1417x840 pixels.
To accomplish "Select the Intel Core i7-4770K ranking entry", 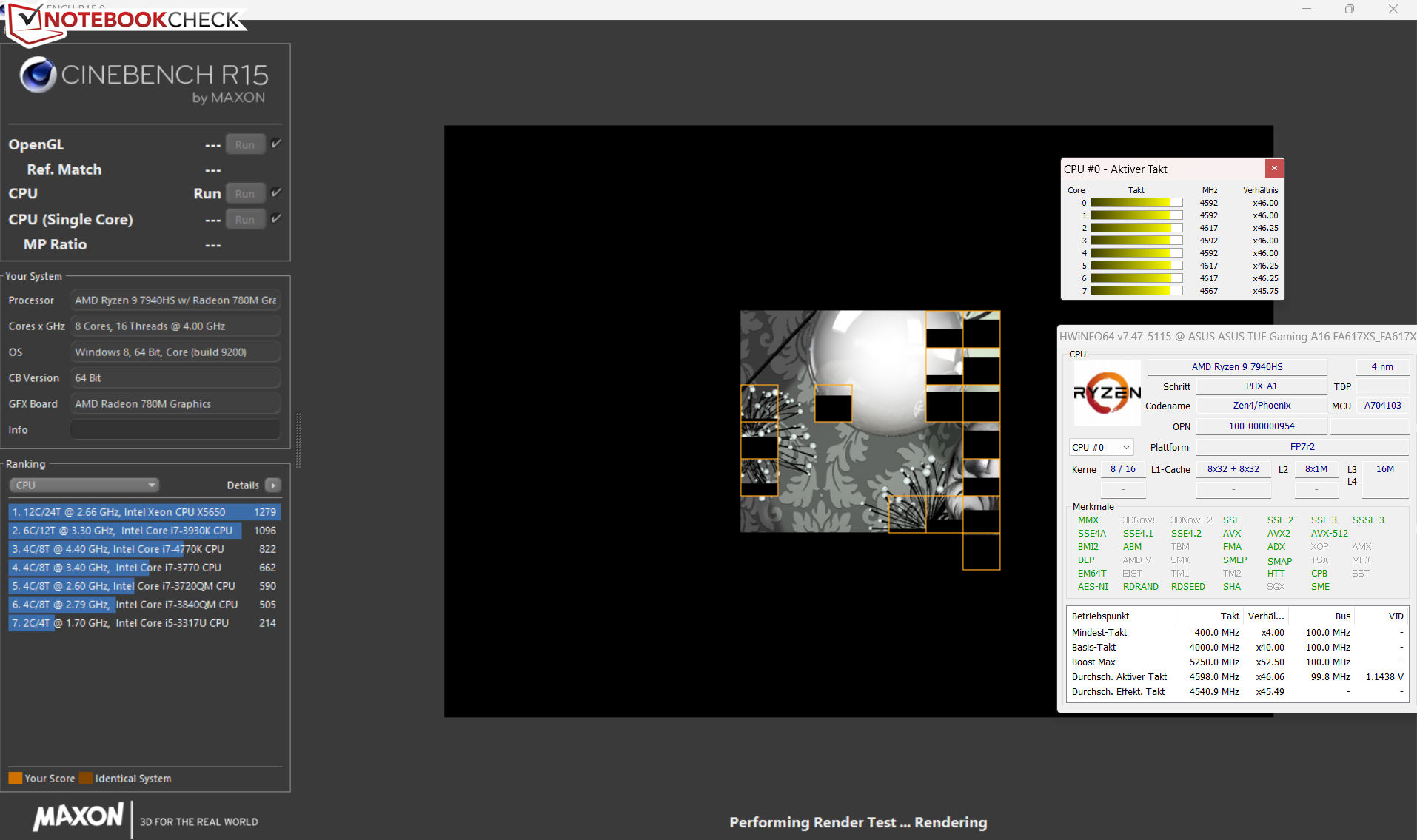I will point(144,549).
